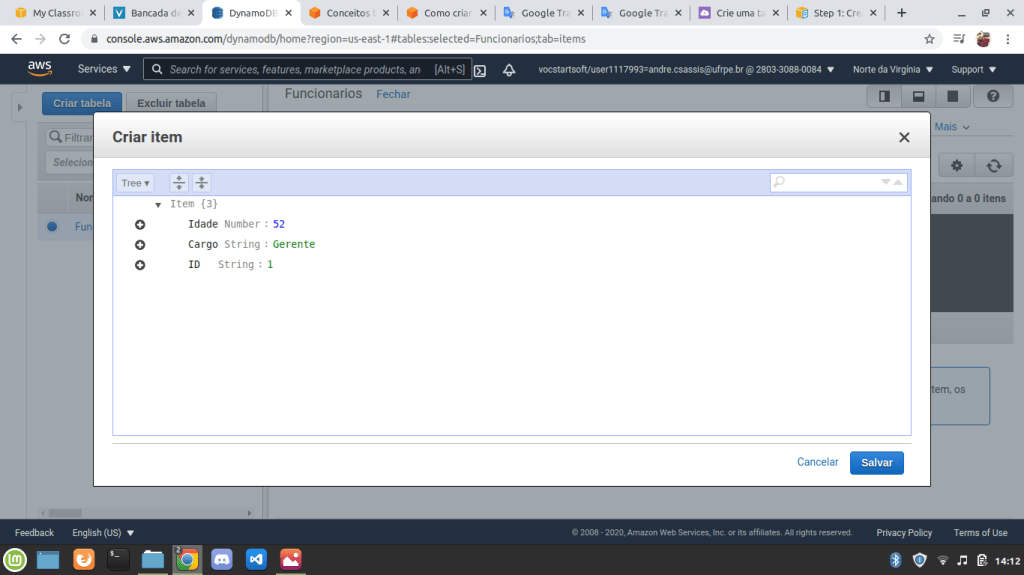Open the Support menu
The width and height of the screenshot is (1024, 575).
[x=972, y=70]
